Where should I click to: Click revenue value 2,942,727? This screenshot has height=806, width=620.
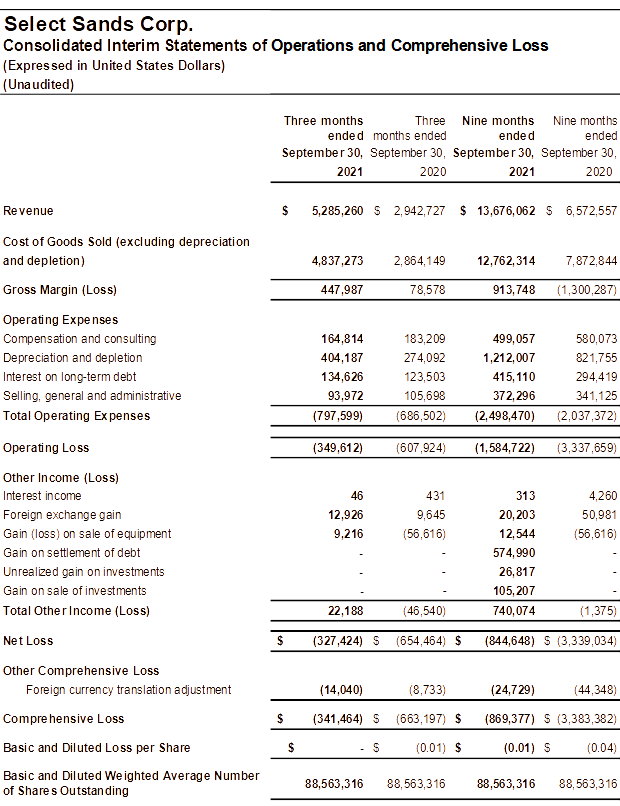(x=420, y=211)
